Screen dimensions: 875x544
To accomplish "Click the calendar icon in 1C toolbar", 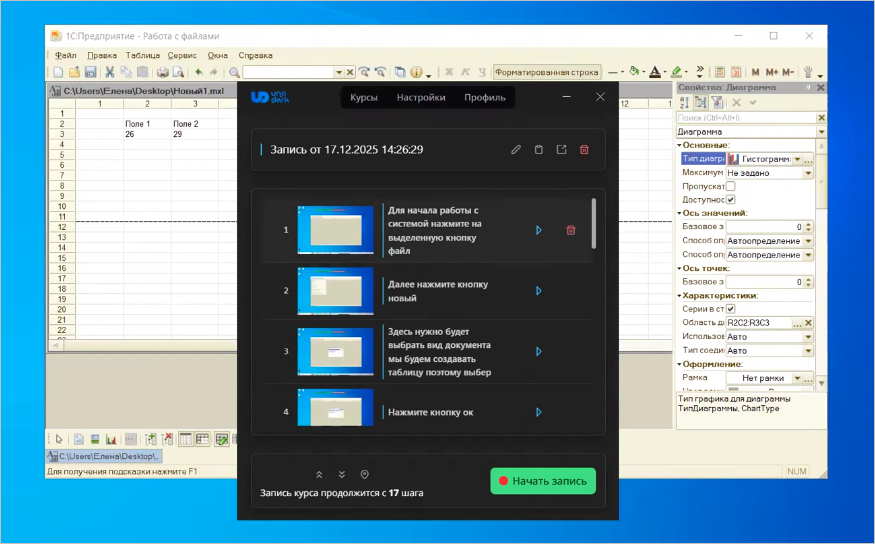I will pos(736,72).
